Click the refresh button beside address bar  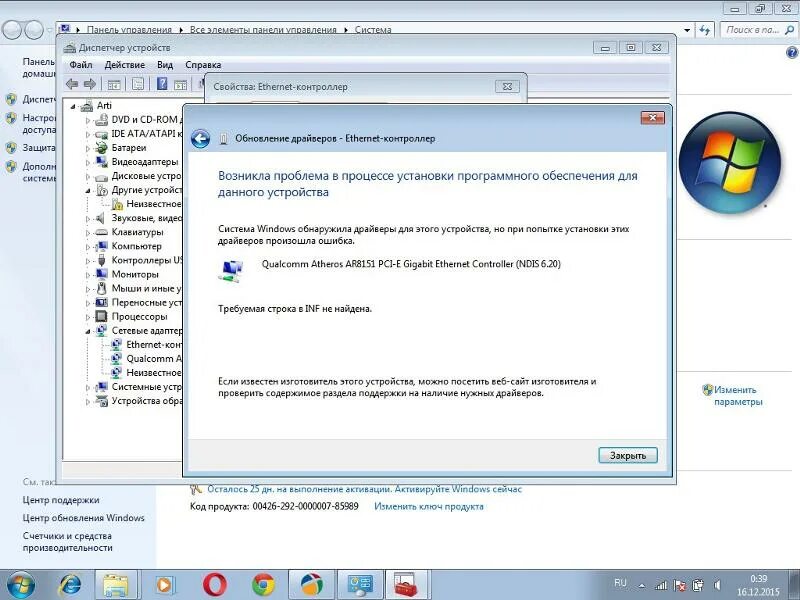(x=705, y=30)
